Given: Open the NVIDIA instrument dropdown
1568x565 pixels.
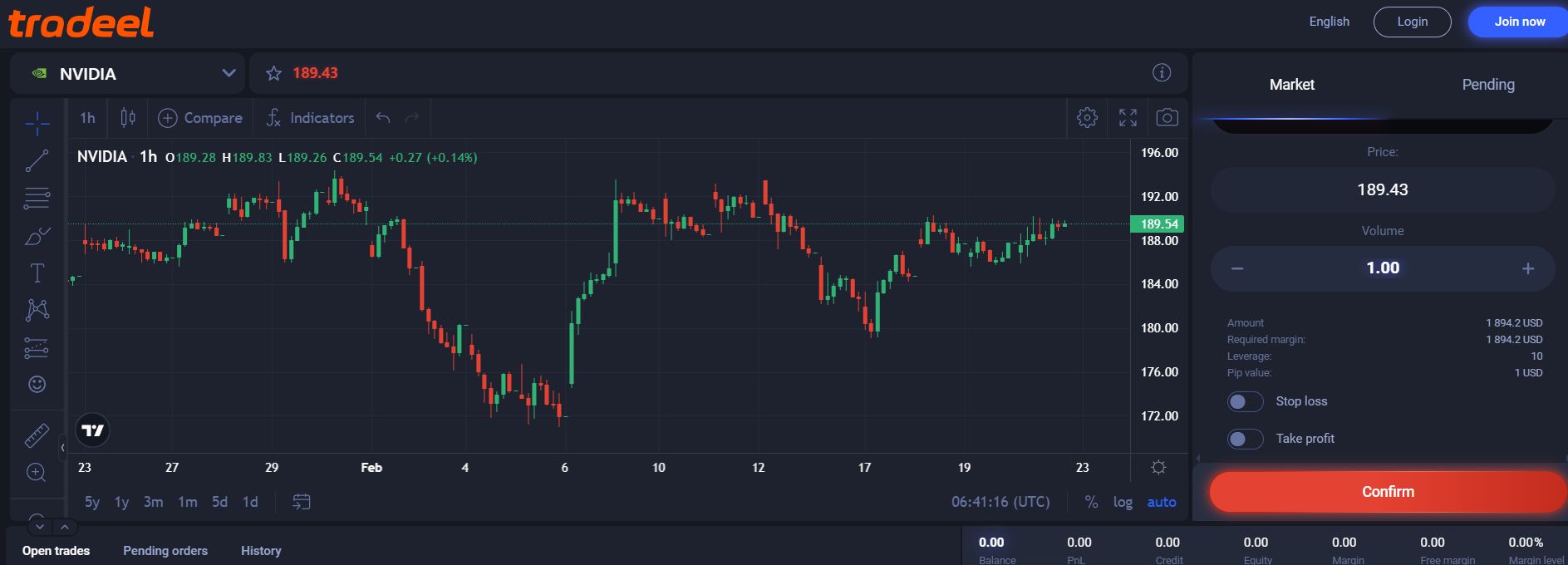Looking at the screenshot, I should click(x=128, y=73).
